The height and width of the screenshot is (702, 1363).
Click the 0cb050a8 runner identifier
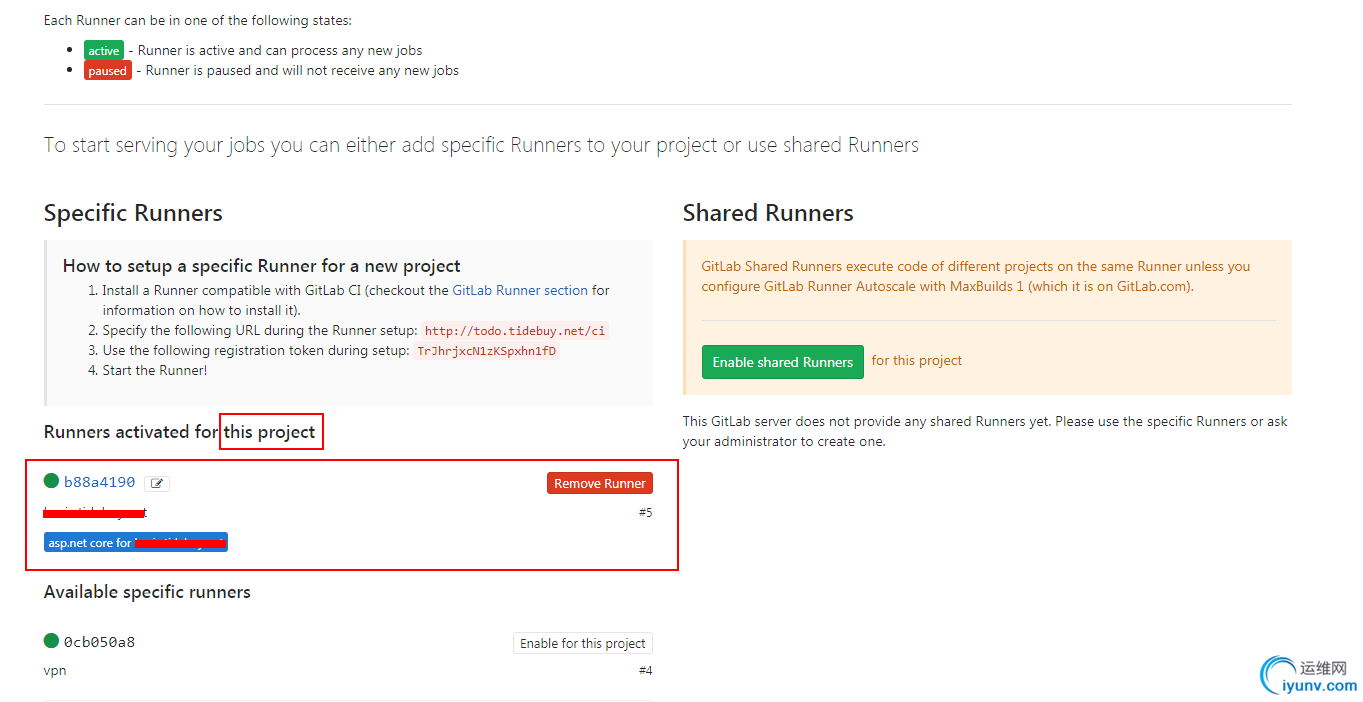[x=99, y=642]
